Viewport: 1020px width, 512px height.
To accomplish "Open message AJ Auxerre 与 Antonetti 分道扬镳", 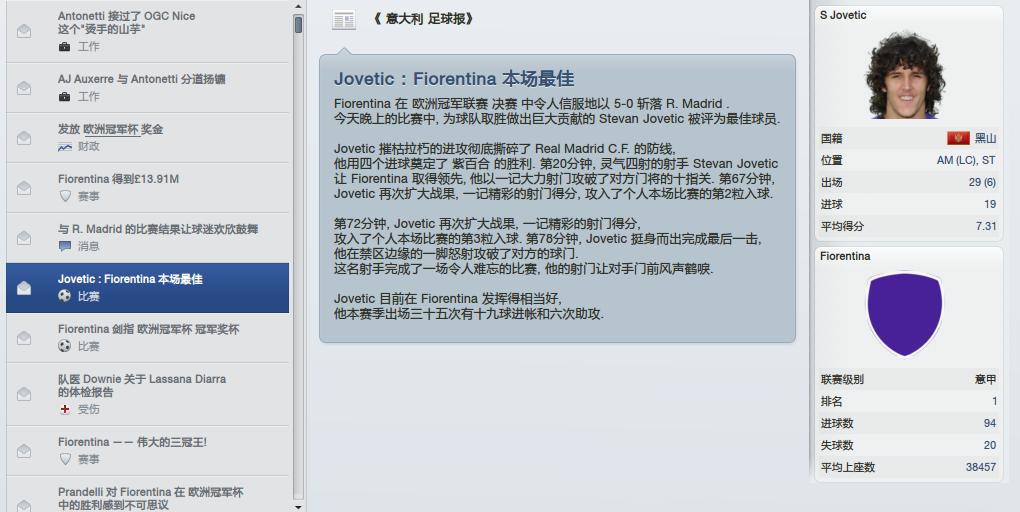I will point(148,88).
